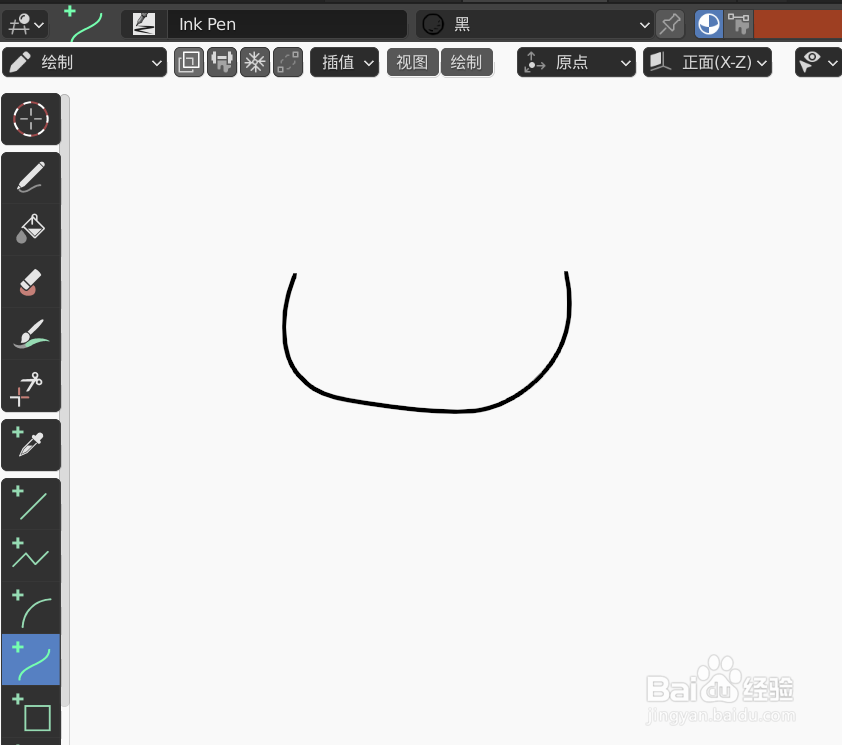Open the 原点 stroke placement dropdown

576,62
